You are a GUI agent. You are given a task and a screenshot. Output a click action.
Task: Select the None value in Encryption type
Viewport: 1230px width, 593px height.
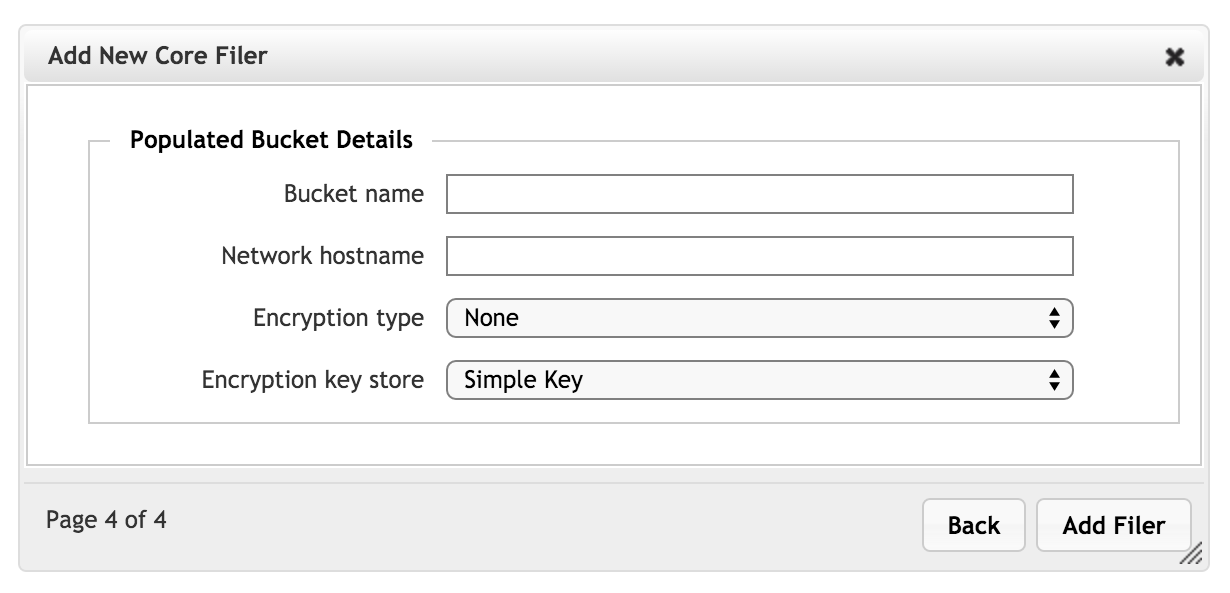coord(491,319)
